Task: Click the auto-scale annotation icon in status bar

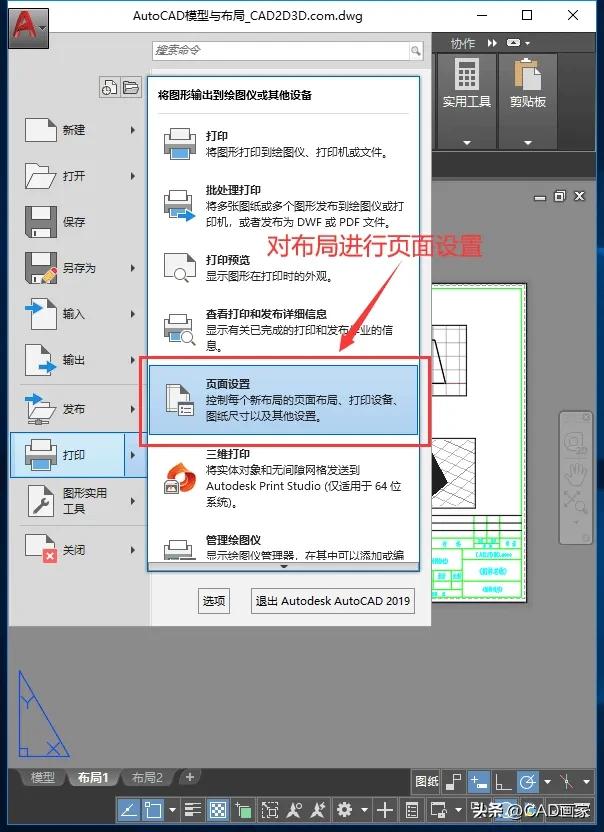Action: click(x=318, y=810)
